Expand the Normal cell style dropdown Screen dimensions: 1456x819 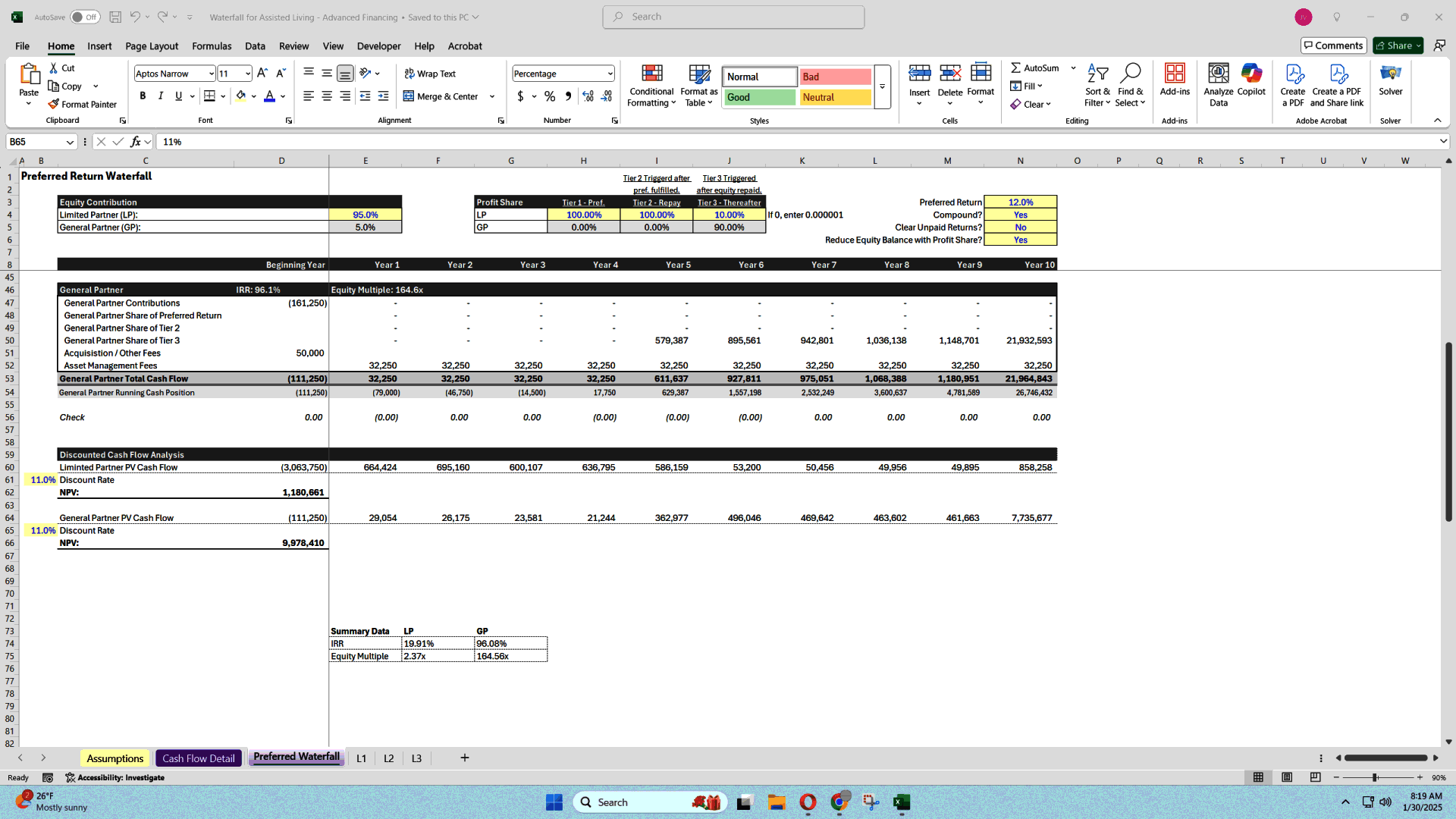click(x=882, y=87)
